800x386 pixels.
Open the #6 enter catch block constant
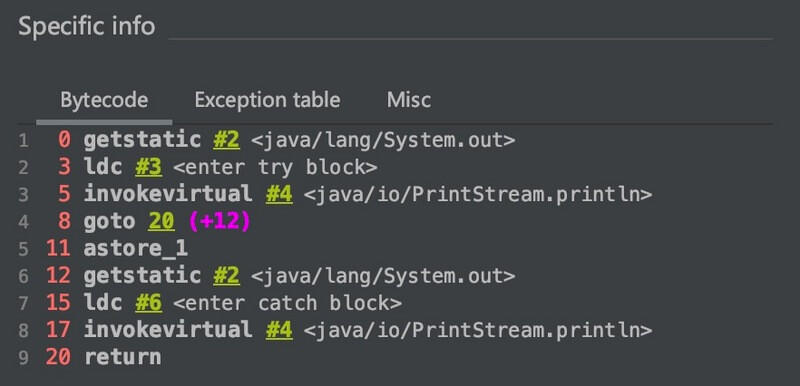(x=148, y=303)
